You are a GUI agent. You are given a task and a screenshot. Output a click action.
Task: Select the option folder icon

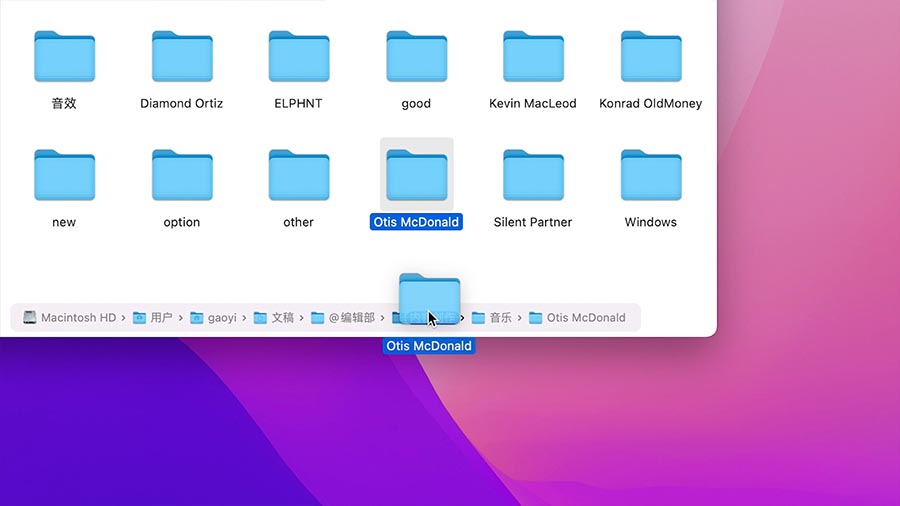(x=181, y=176)
